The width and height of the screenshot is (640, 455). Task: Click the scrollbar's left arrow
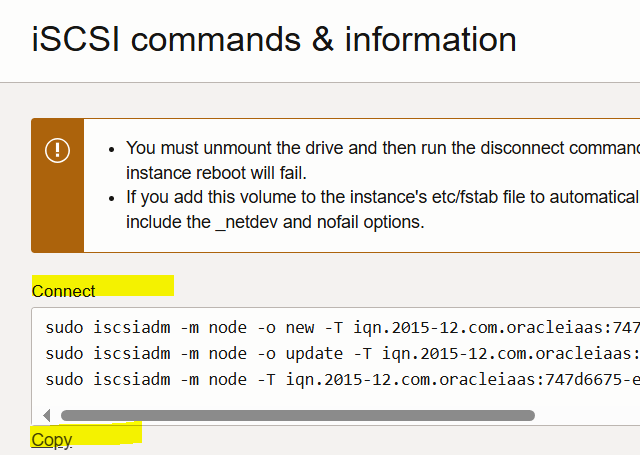[46, 415]
